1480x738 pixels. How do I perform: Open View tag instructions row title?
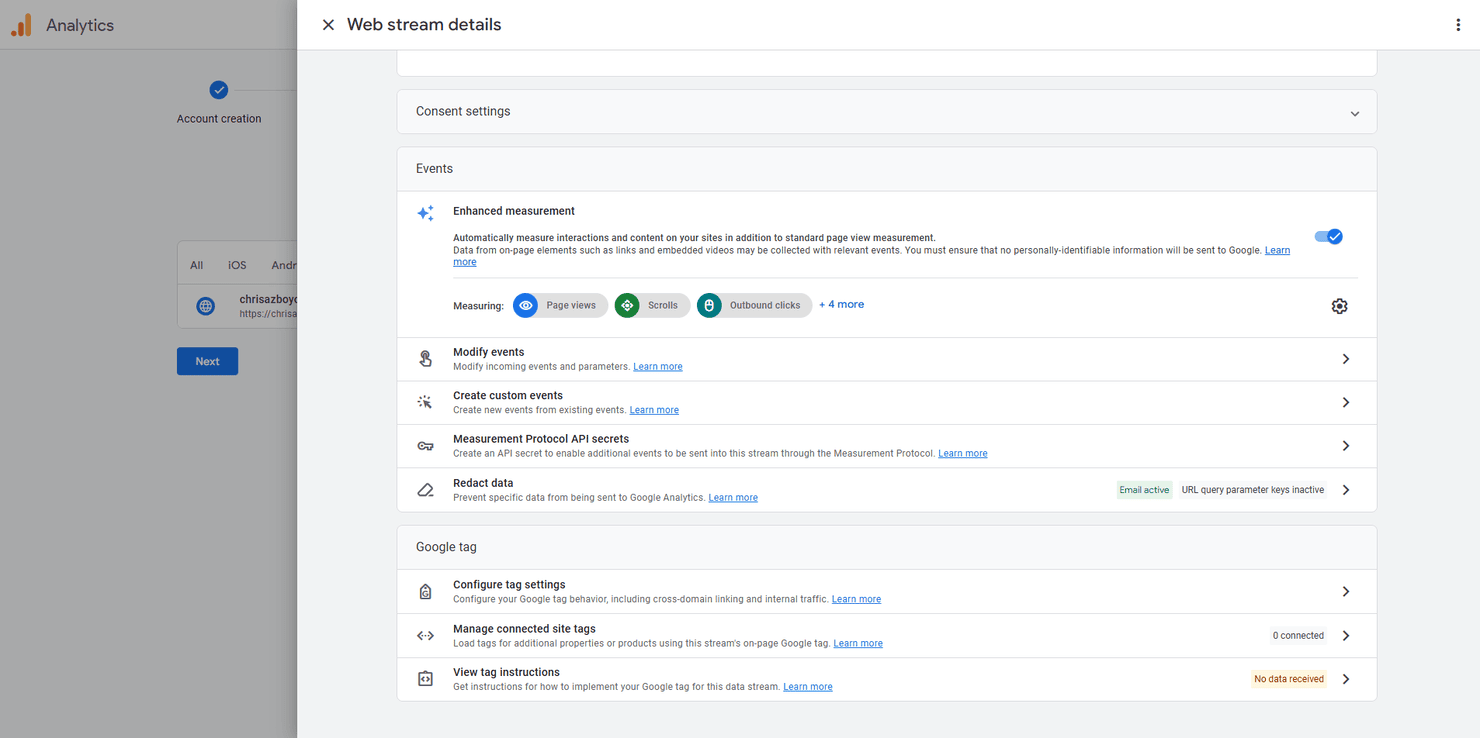click(506, 672)
